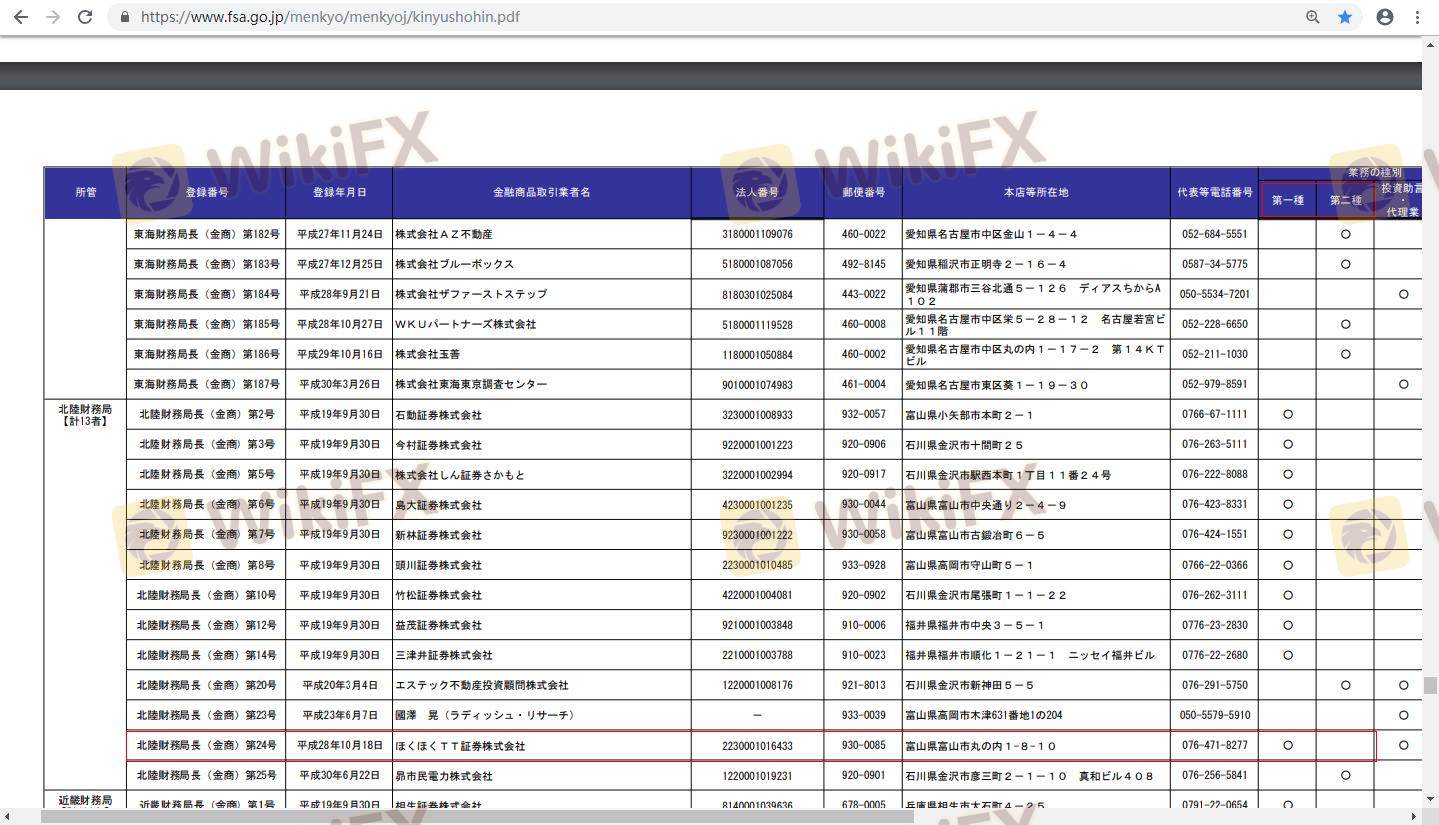Focus the fsa.go.jp address bar URL
The width and height of the screenshot is (1439, 825).
pyautogui.click(x=330, y=17)
